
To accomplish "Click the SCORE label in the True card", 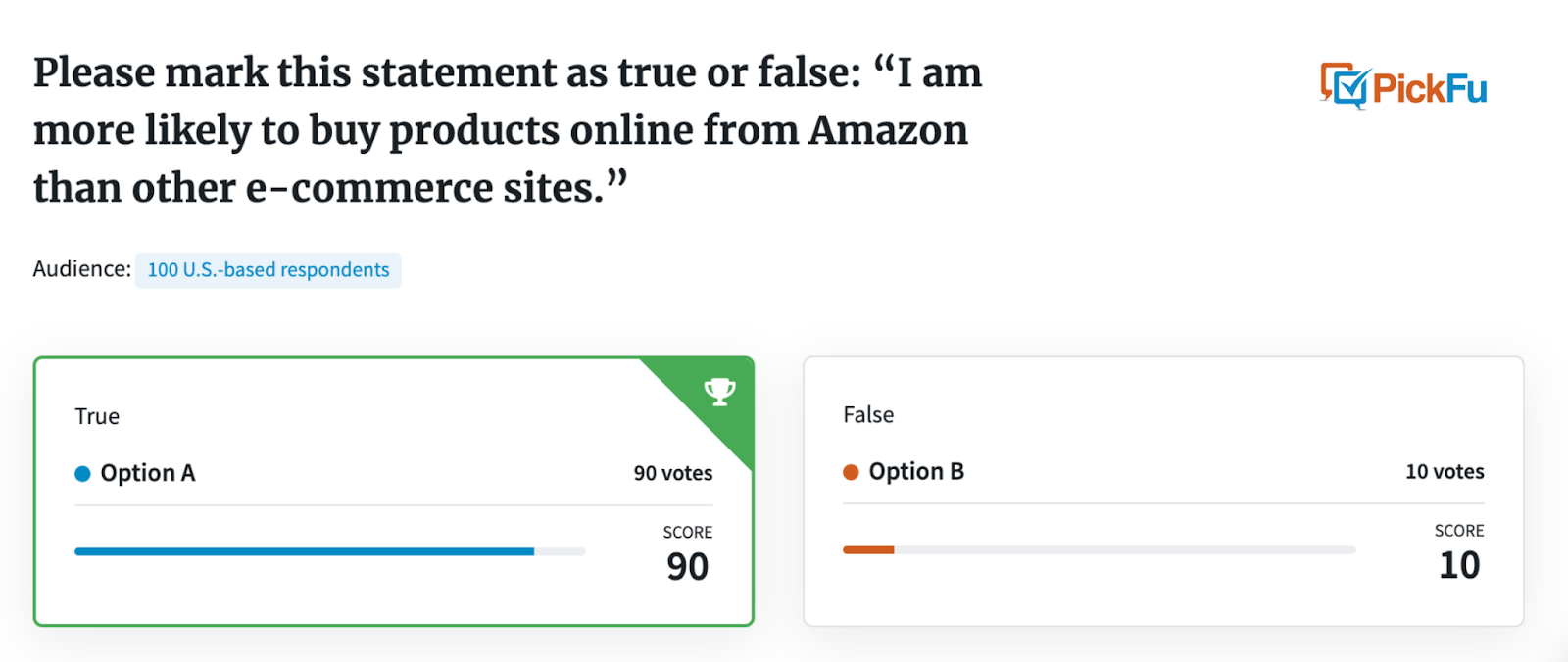I will pyautogui.click(x=688, y=533).
